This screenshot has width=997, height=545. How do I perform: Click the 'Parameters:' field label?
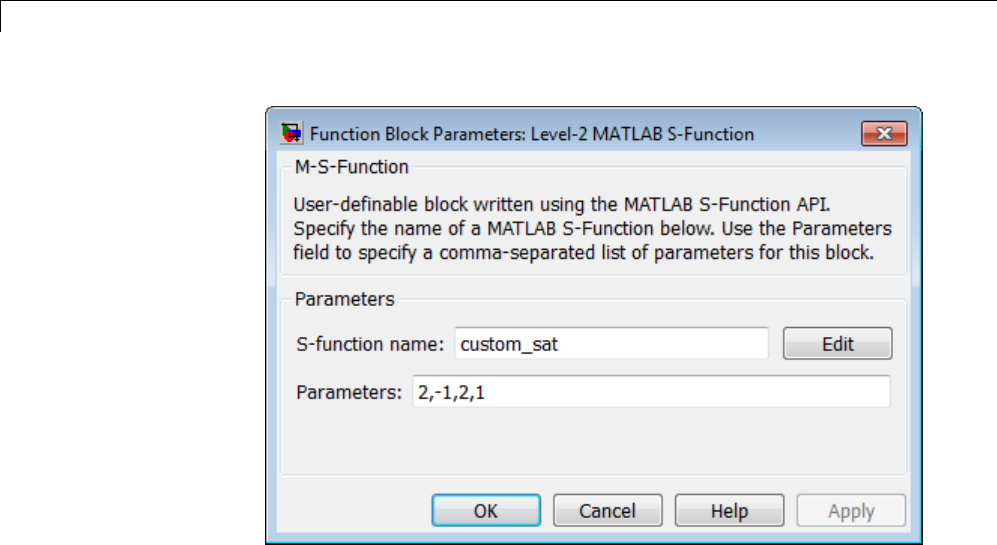[x=348, y=392]
